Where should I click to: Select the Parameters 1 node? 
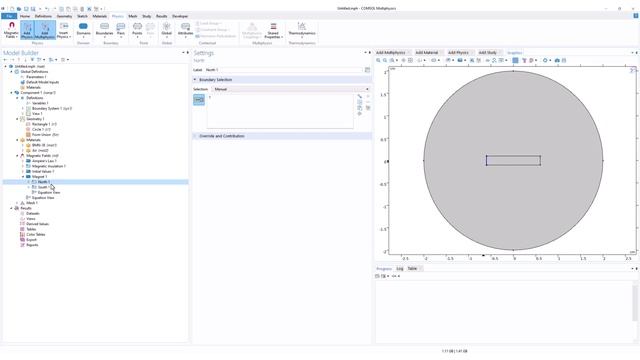coord(36,77)
